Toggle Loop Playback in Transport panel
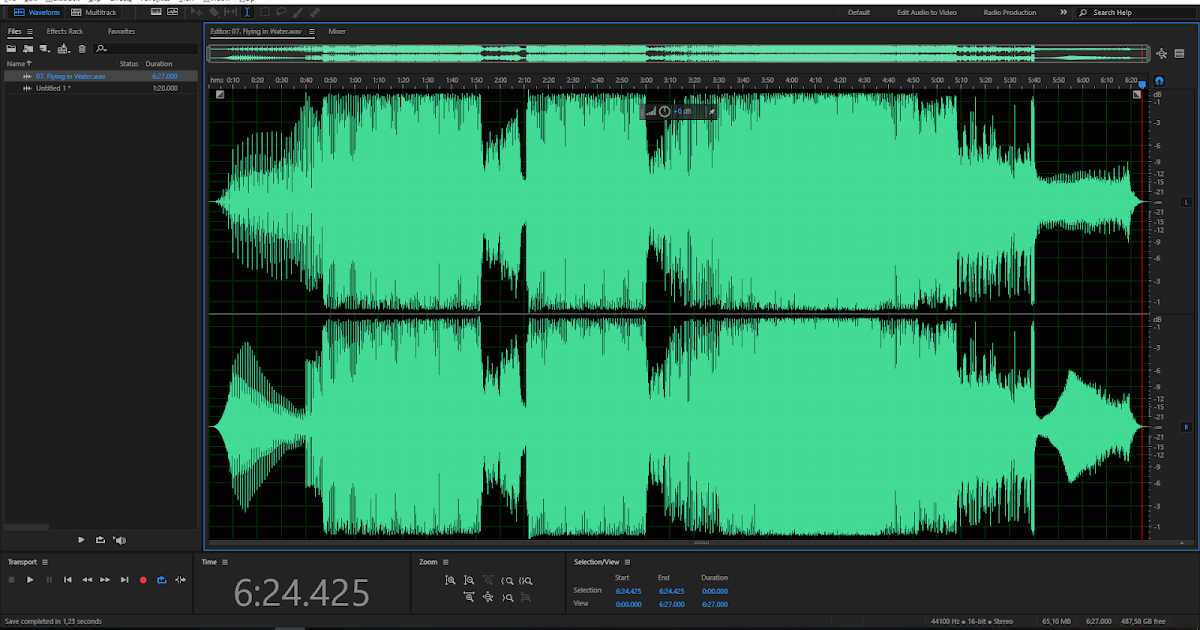 tap(161, 580)
